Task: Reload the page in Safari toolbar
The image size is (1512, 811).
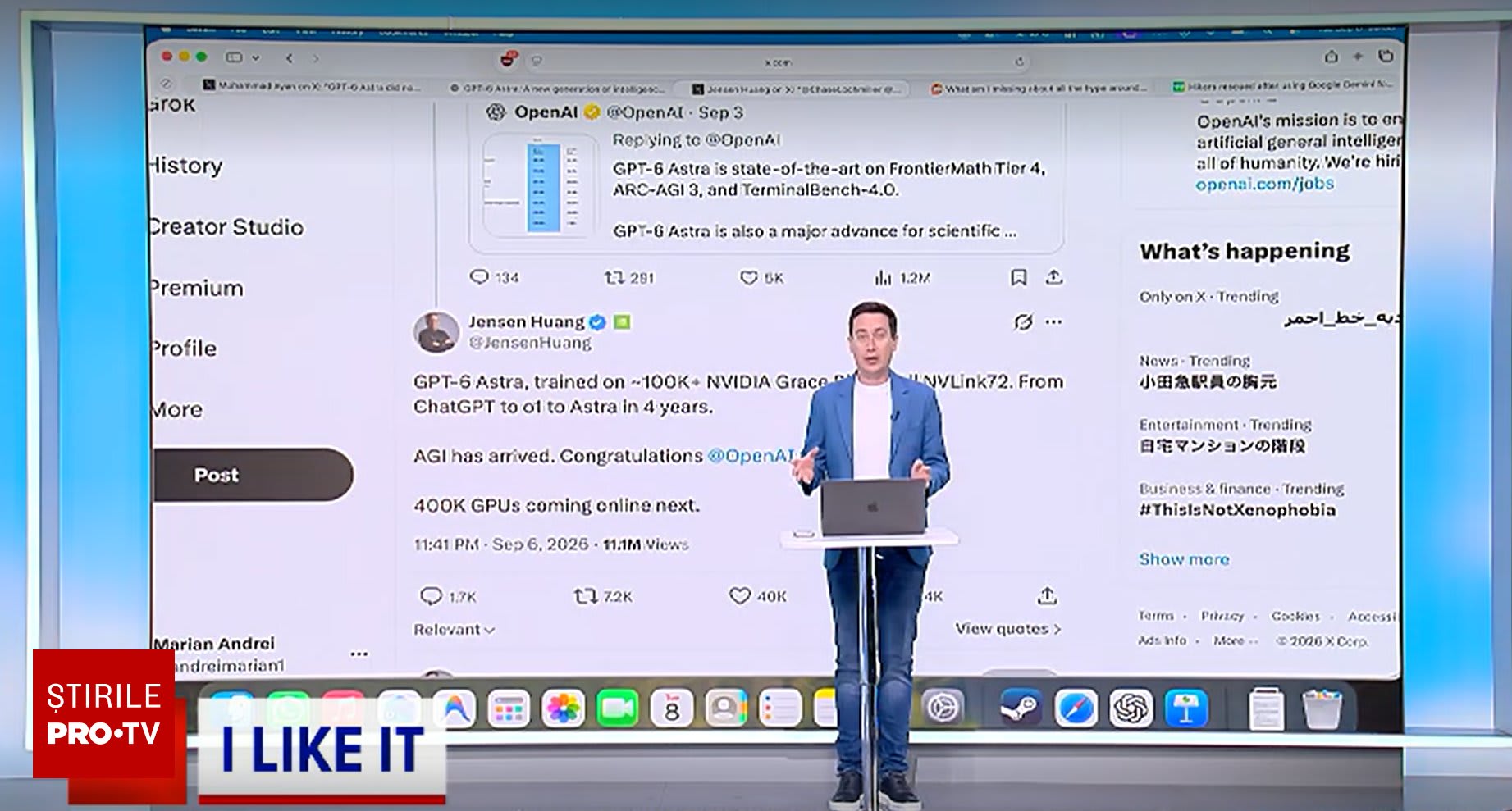Action: coord(1019,62)
